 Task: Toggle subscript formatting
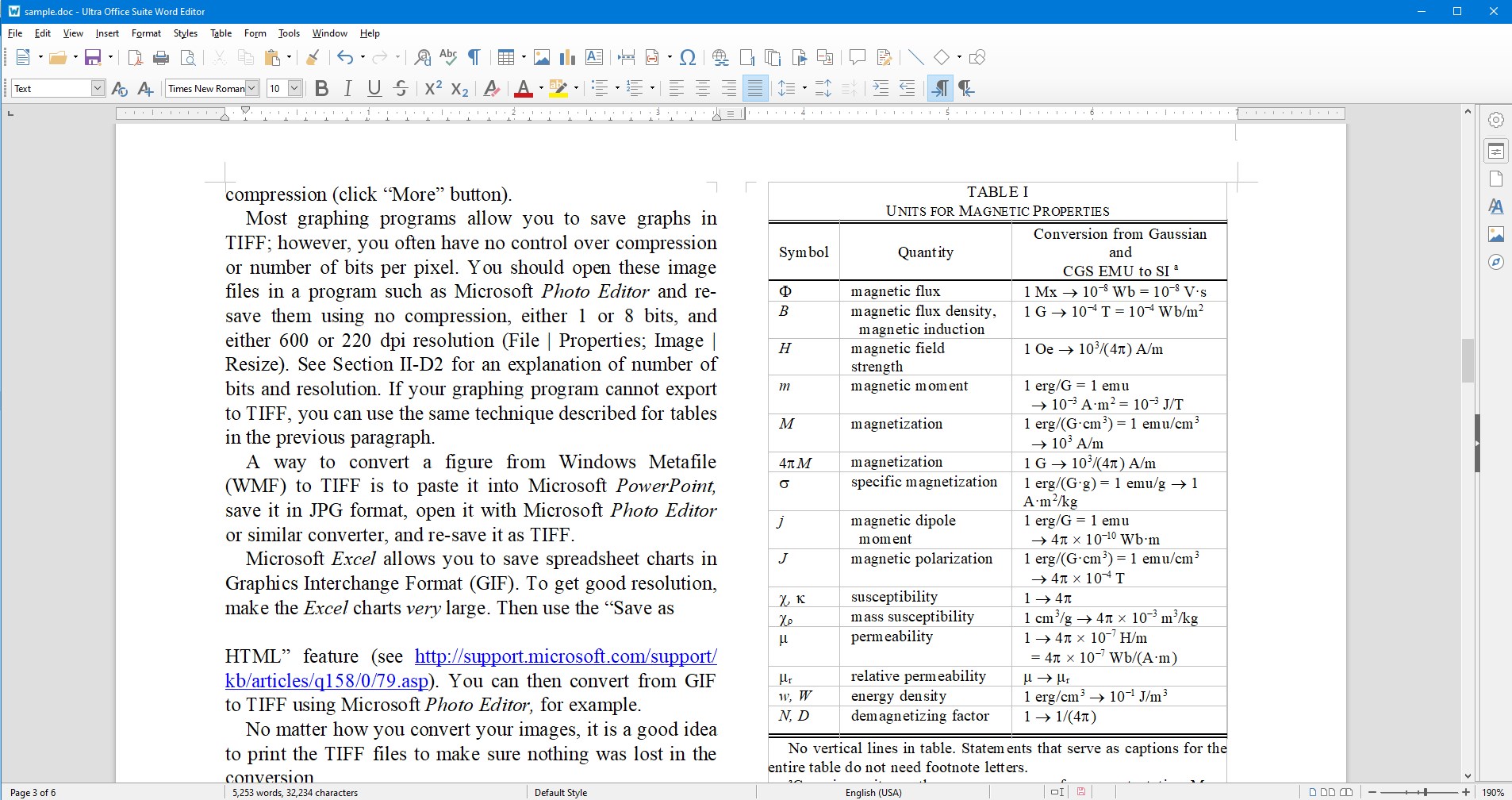coord(459,88)
